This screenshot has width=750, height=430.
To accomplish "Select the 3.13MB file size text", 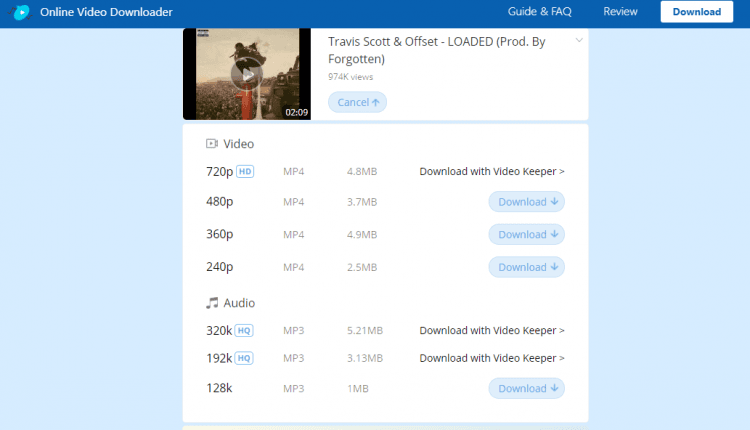I will (365, 358).
